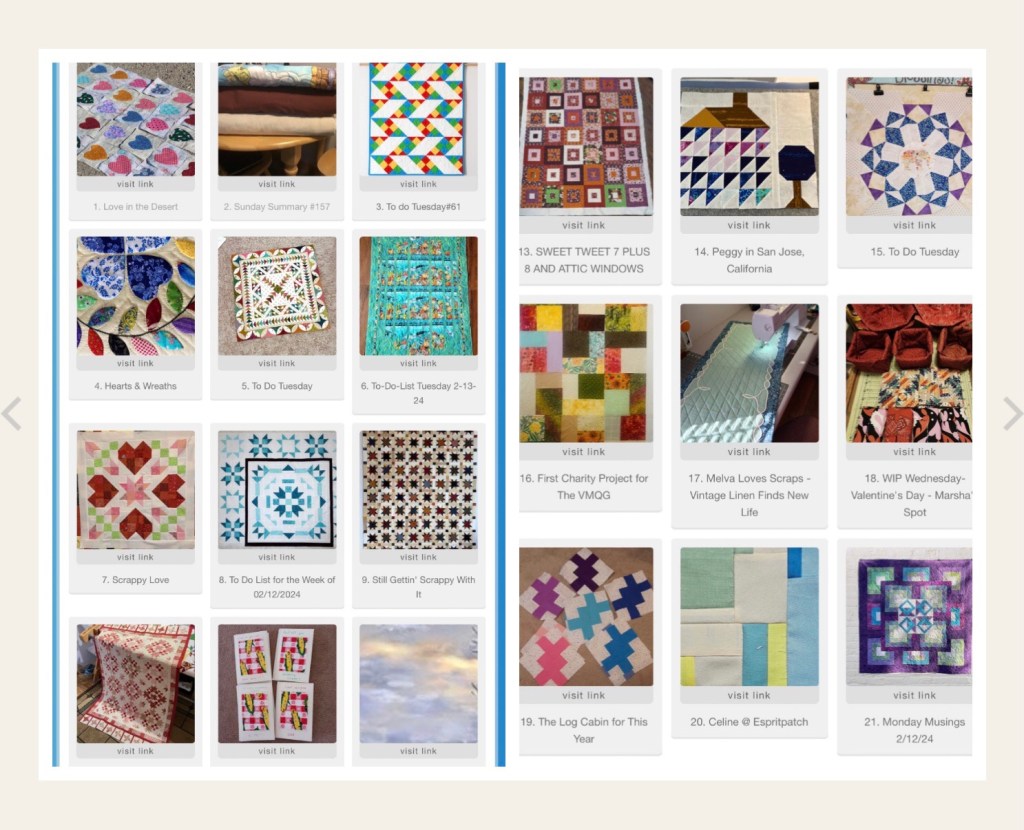Viewport: 1024px width, 830px height.
Task: Click Celine @ Espritpatch title link
Action: coord(749,722)
